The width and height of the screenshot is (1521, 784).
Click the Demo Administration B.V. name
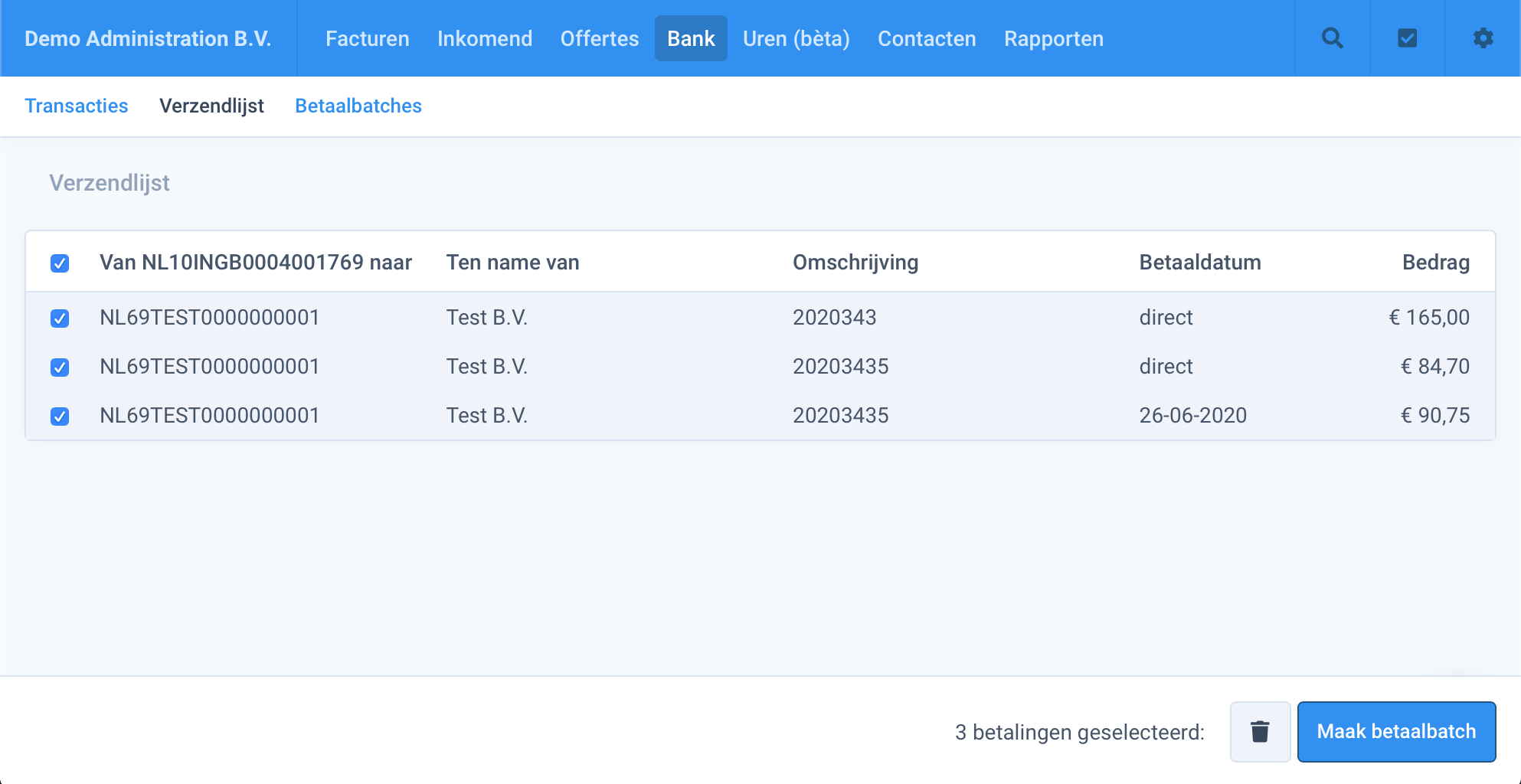click(148, 39)
